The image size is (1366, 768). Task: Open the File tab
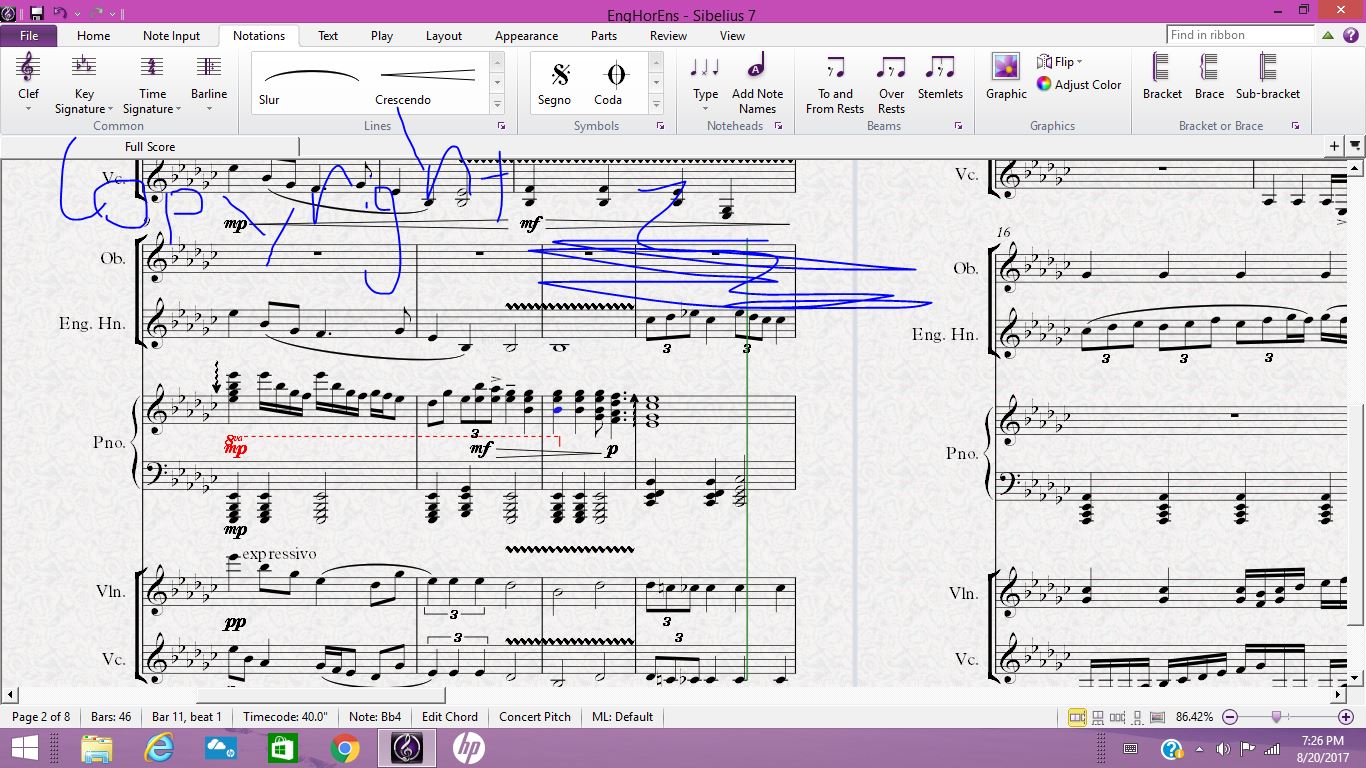pyautogui.click(x=29, y=35)
